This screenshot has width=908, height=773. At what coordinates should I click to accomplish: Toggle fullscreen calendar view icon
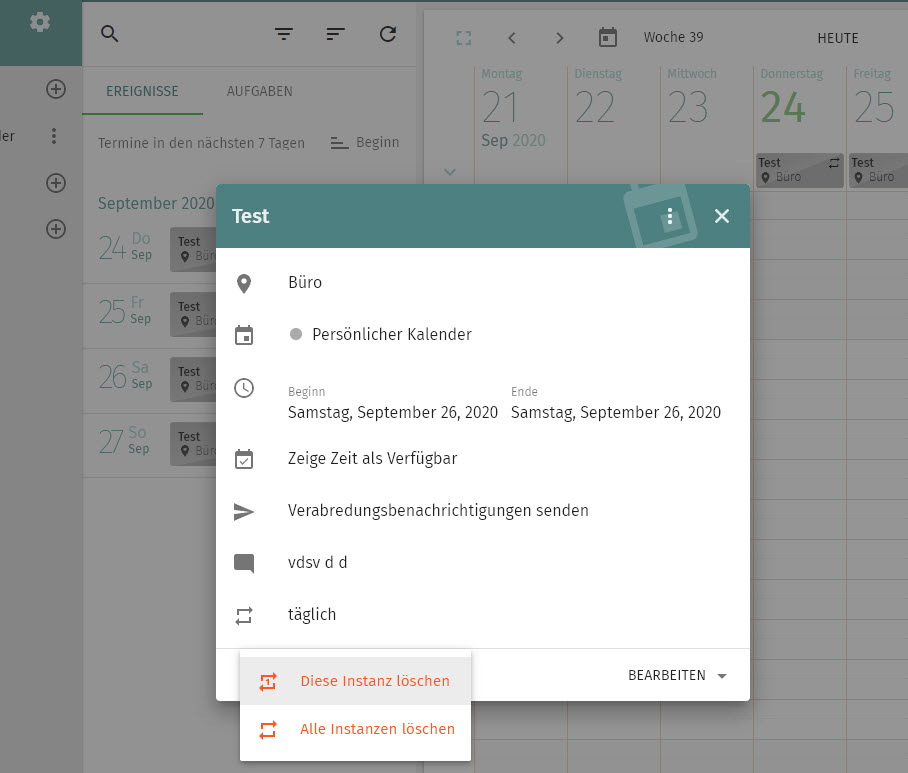463,38
